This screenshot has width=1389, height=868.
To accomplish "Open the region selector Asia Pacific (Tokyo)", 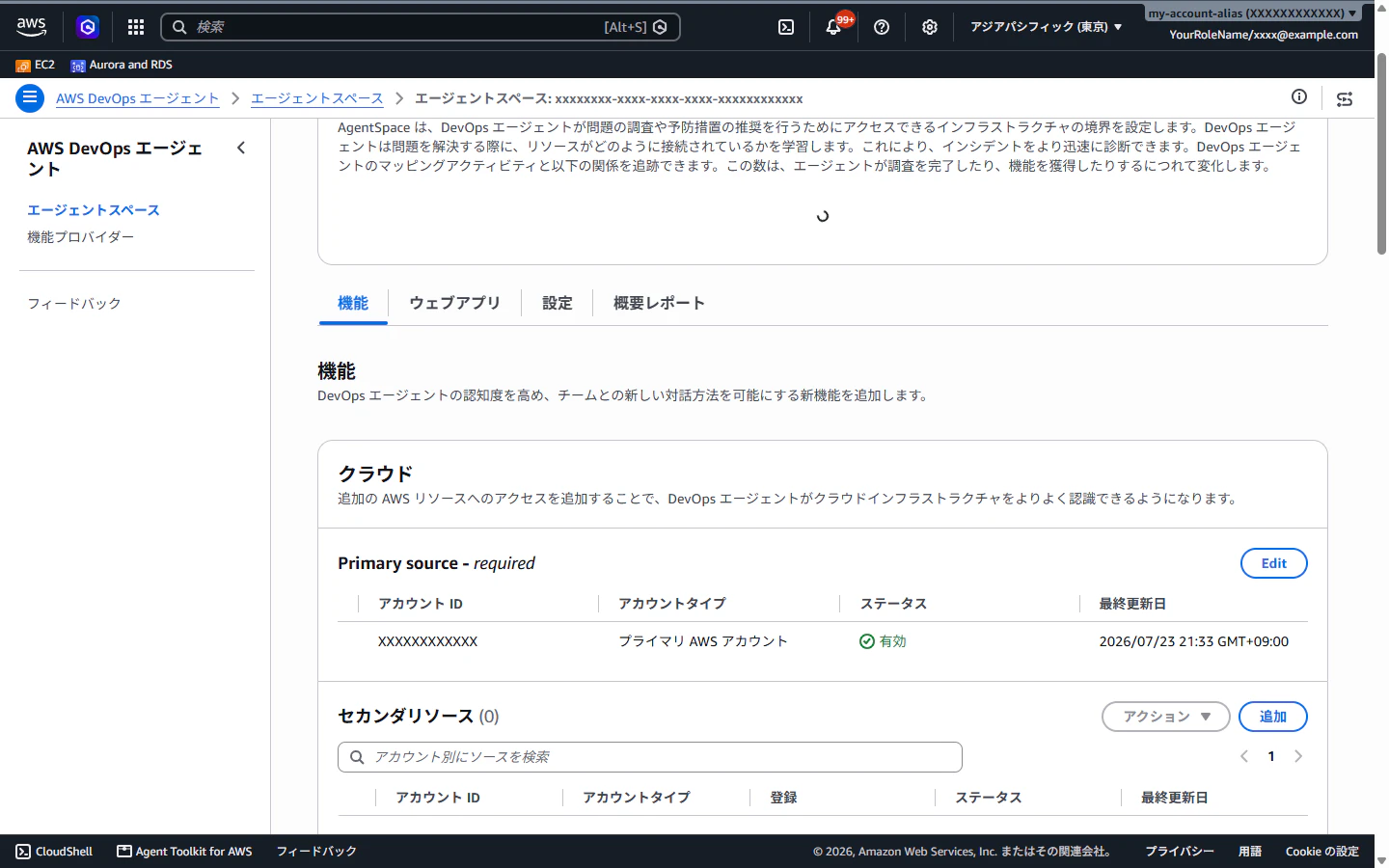I will (1047, 27).
